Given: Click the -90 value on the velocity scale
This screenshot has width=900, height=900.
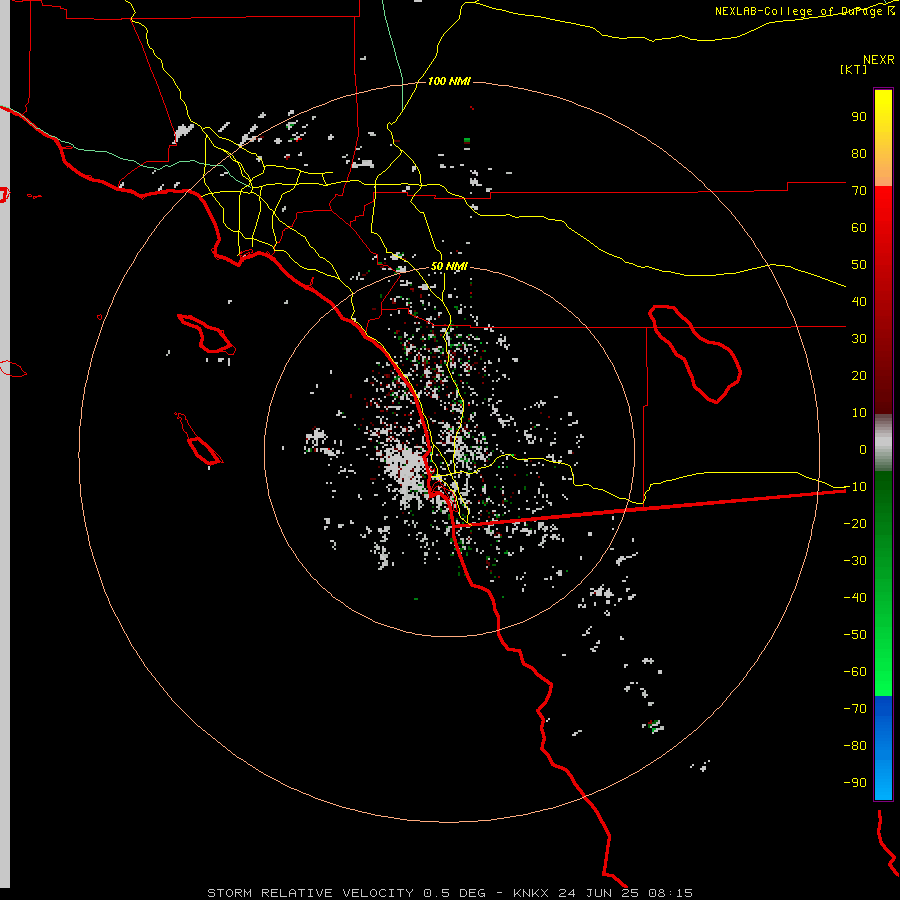Looking at the screenshot, I should 855,783.
